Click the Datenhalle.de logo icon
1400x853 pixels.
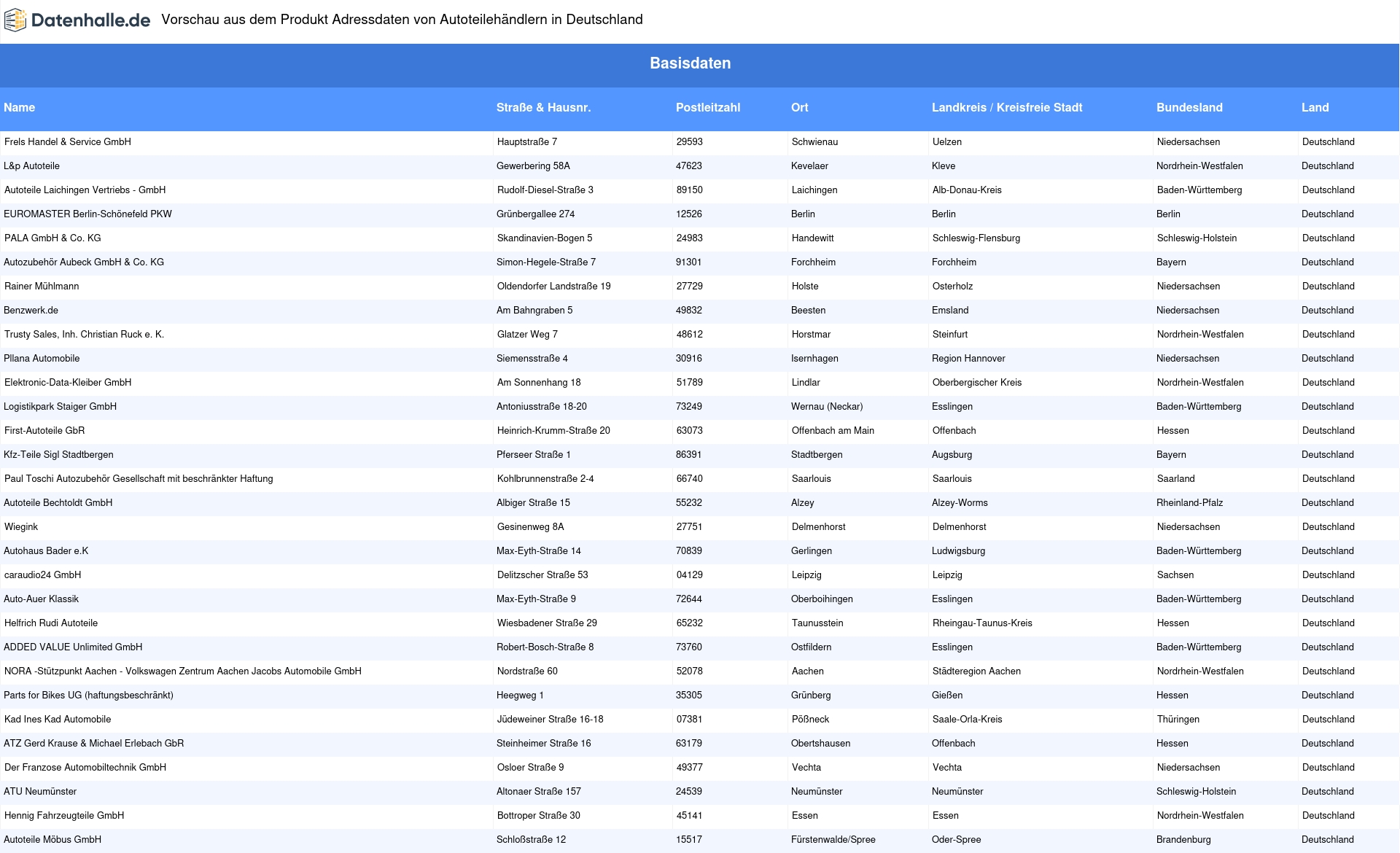(15, 20)
